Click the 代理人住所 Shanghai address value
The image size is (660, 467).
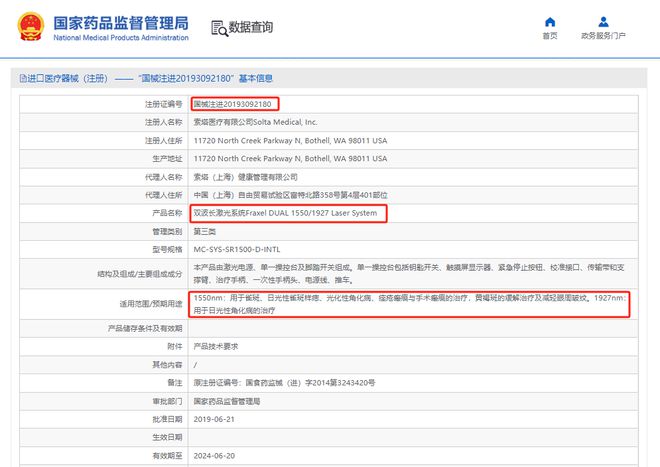(x=290, y=195)
